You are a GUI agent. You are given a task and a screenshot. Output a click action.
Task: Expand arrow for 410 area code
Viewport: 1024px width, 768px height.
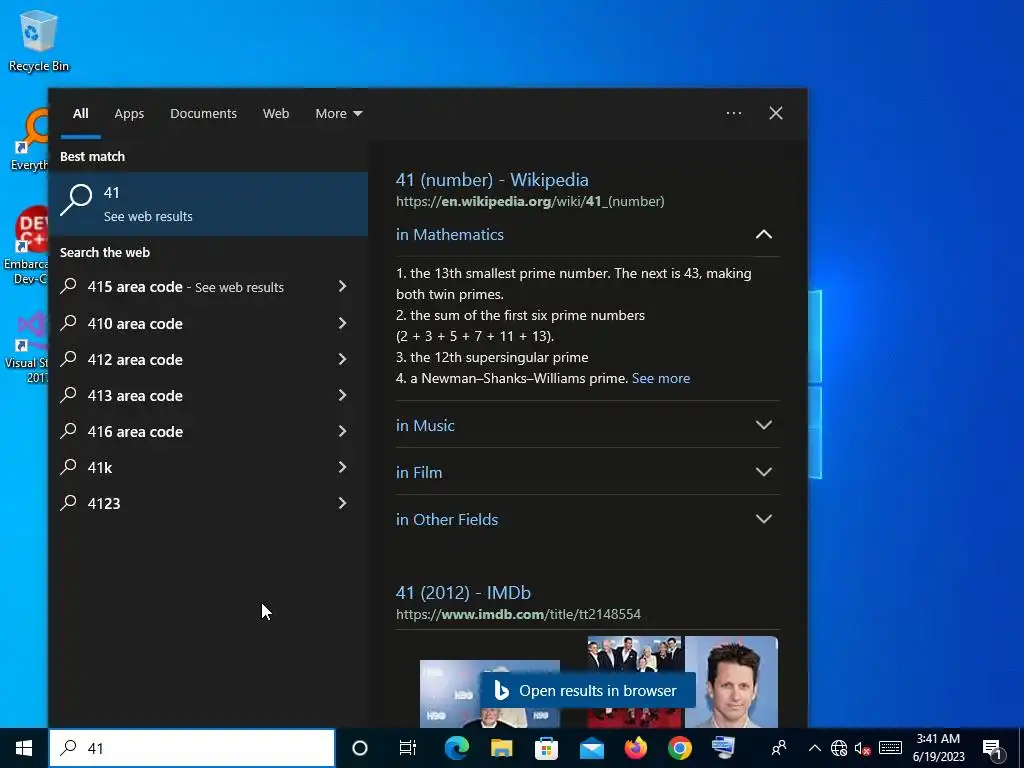pyautogui.click(x=342, y=323)
